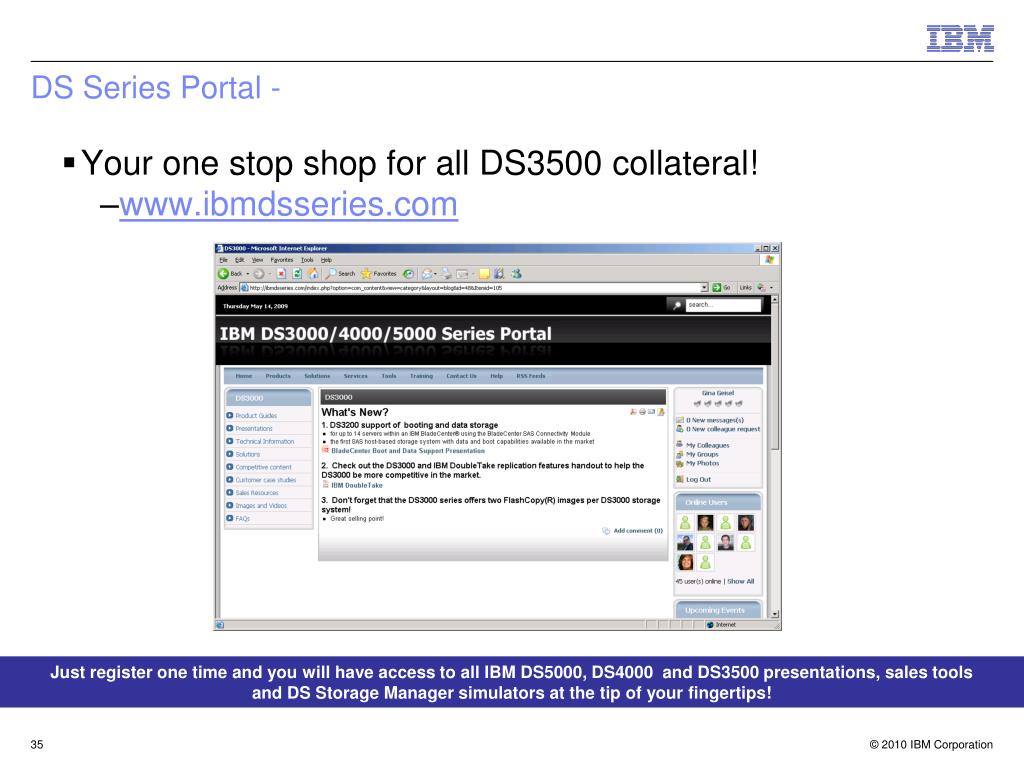Image resolution: width=1024 pixels, height=768 pixels.
Task: Open the Back button dropdown arrow
Action: (x=248, y=274)
